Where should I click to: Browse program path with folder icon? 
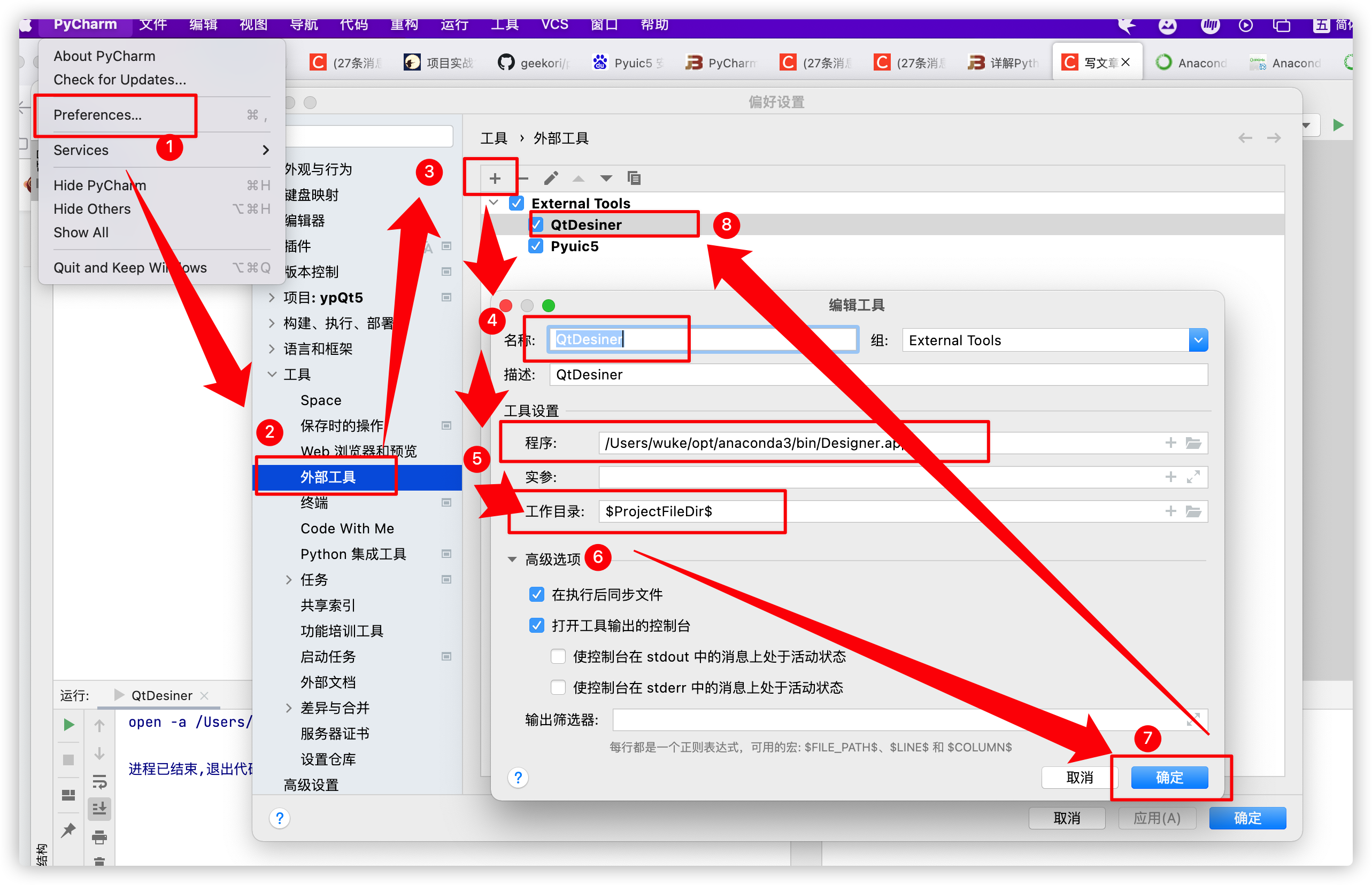pos(1193,443)
